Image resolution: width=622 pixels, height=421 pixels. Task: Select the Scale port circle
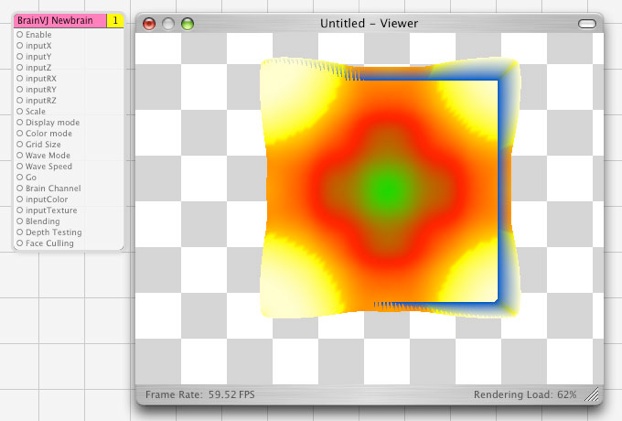pyautogui.click(x=19, y=111)
